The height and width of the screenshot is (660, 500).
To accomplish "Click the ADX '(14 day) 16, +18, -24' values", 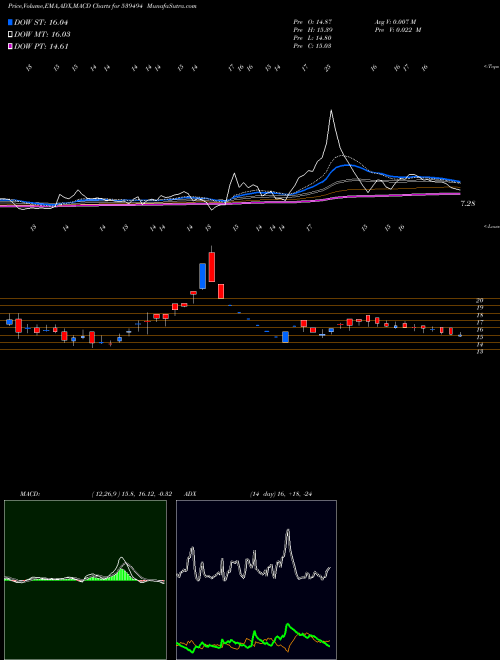I will tap(281, 494).
